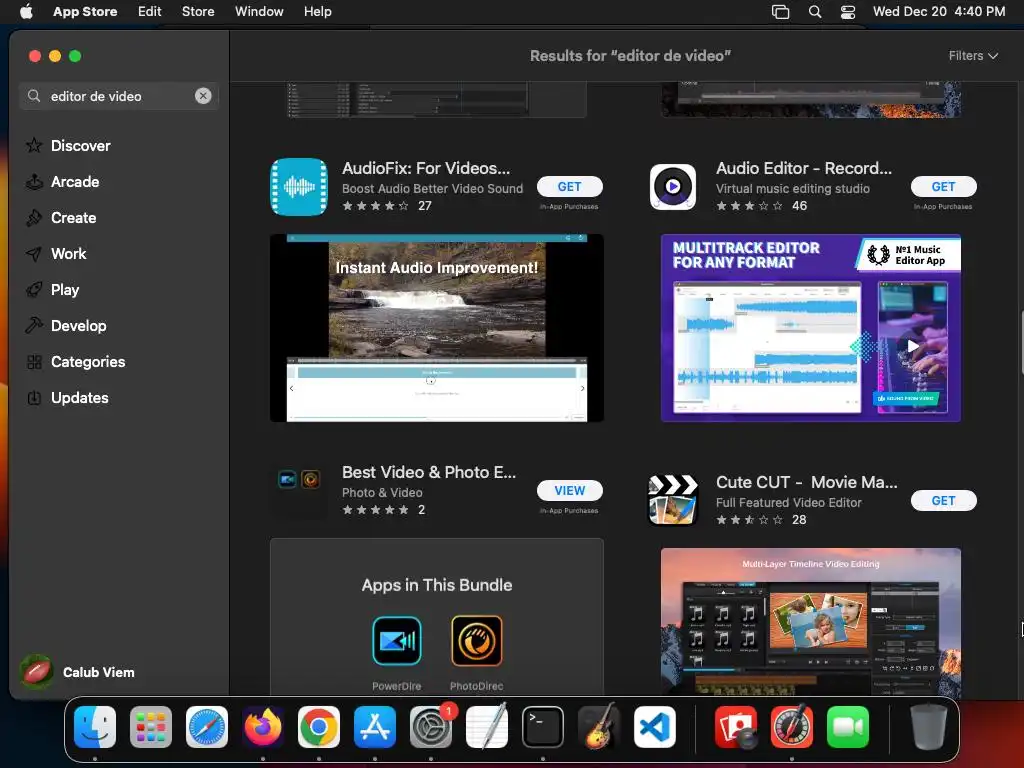Open Calub Viem account profile
Viewport: 1024px width, 768px height.
pos(78,672)
